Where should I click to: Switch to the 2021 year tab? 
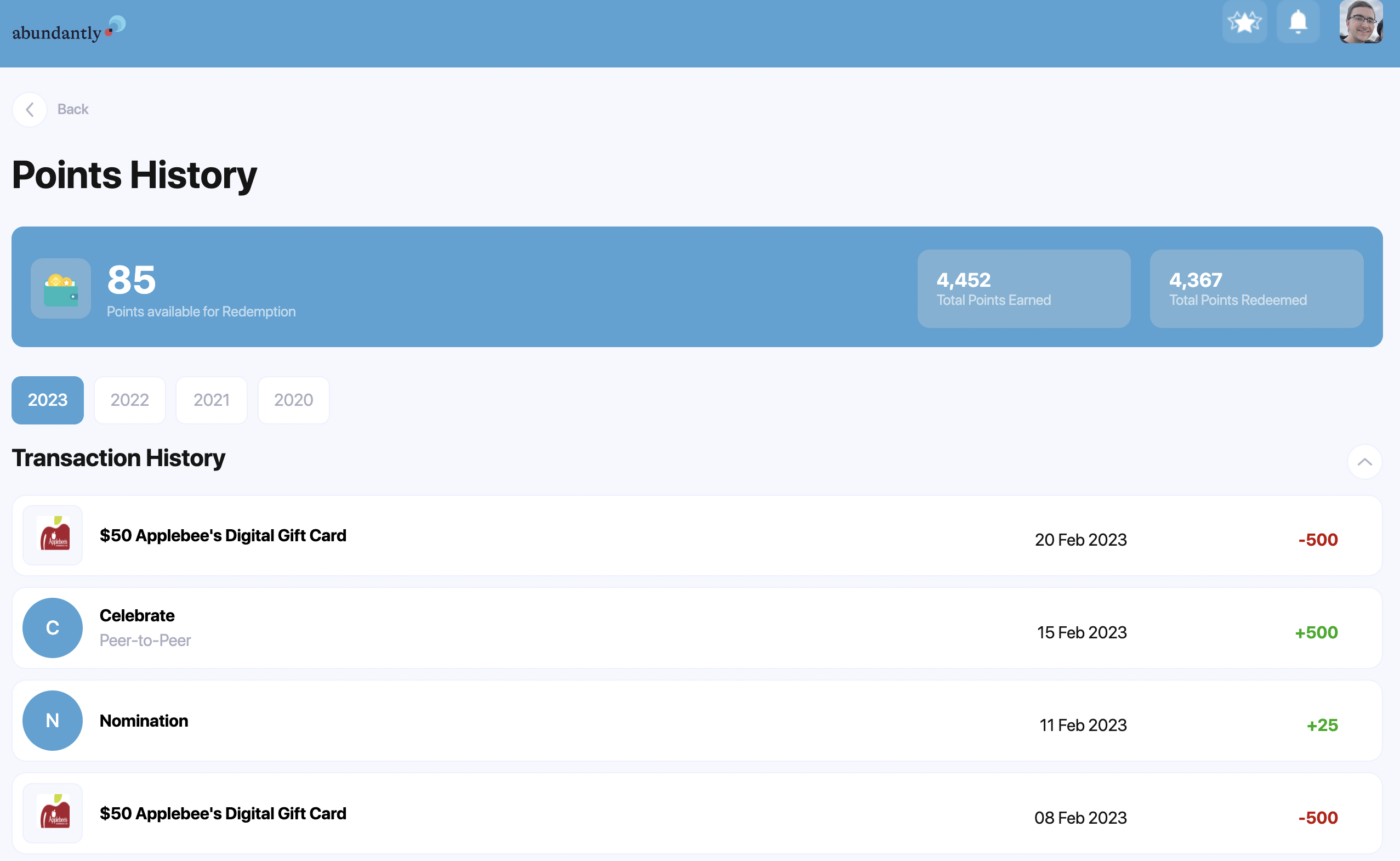point(211,400)
